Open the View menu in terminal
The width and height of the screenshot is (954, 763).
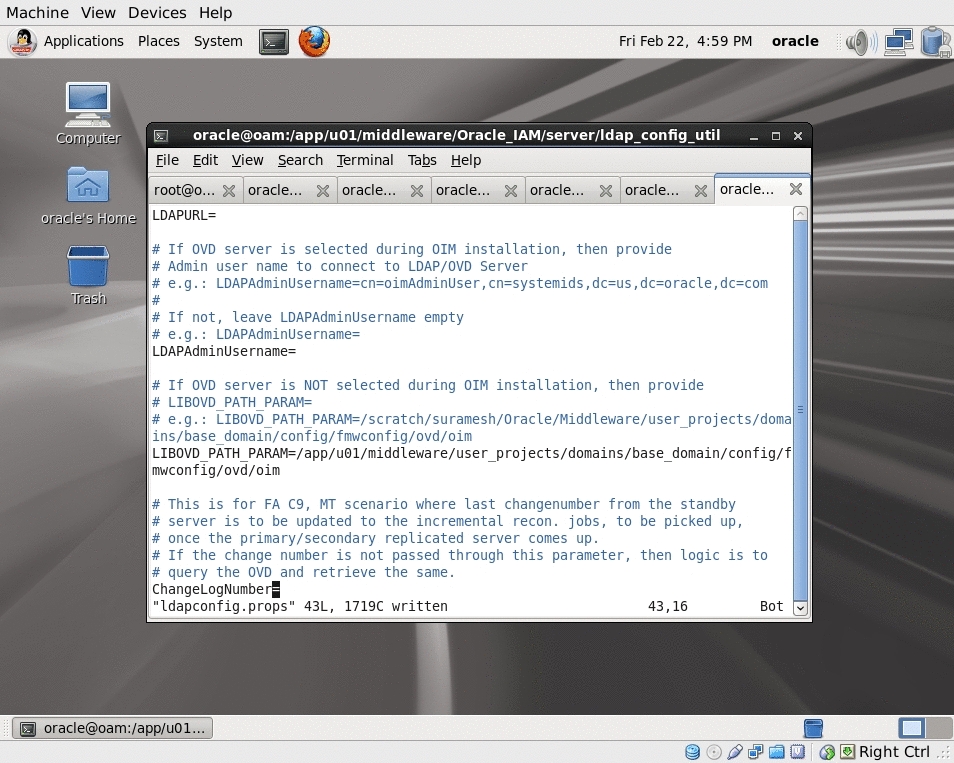pos(248,160)
